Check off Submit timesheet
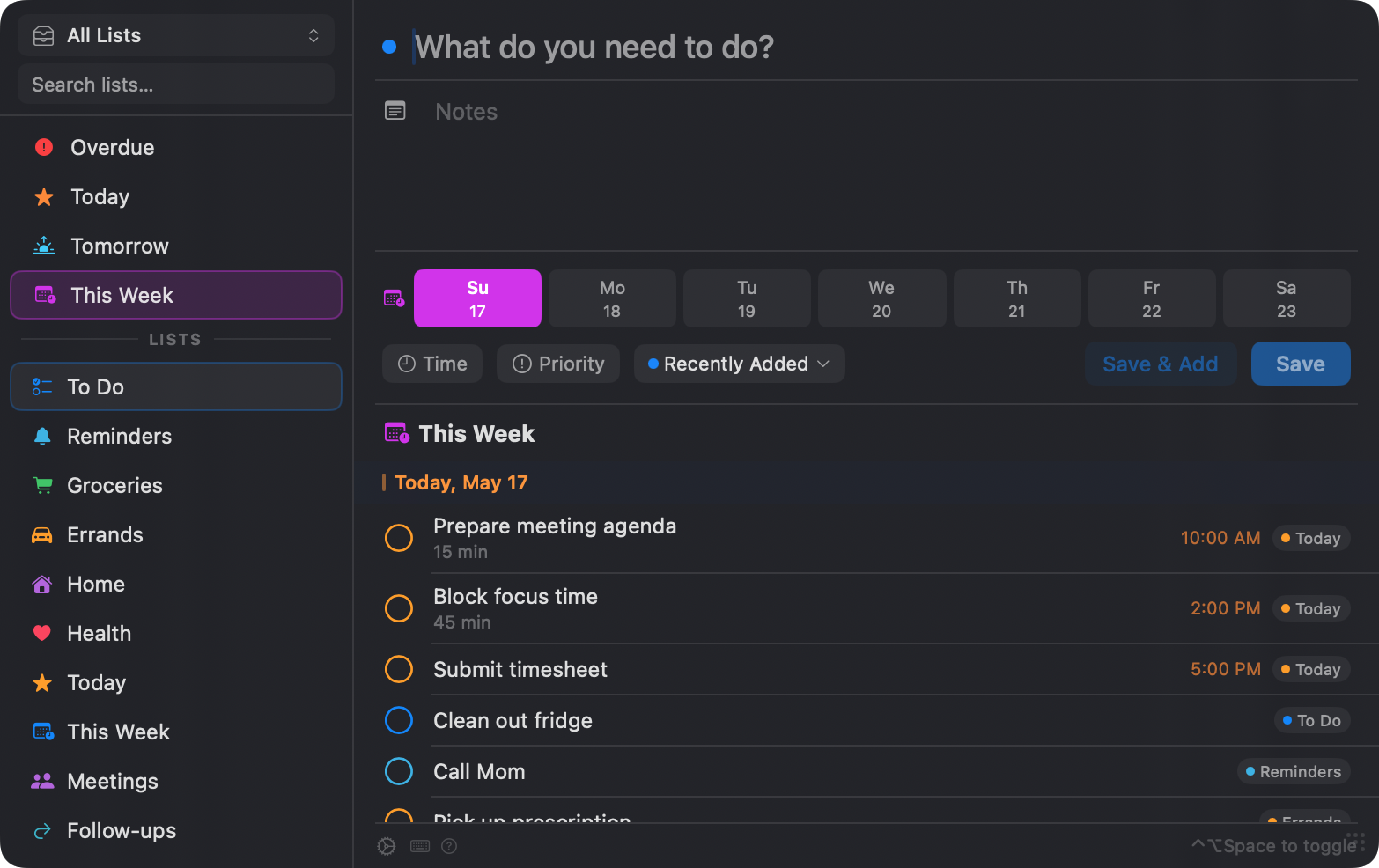Image resolution: width=1379 pixels, height=868 pixels. pyautogui.click(x=399, y=669)
